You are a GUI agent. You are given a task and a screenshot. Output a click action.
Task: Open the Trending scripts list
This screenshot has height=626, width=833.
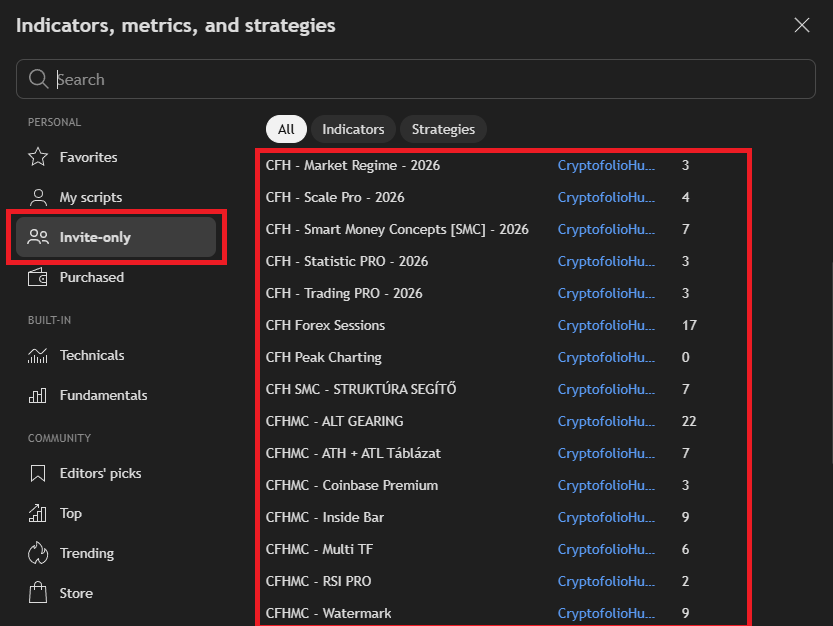point(116,553)
